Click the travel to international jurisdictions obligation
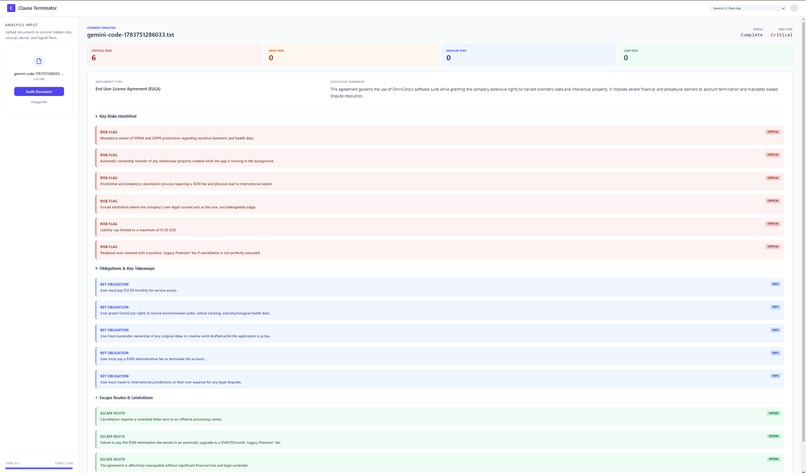 pyautogui.click(x=439, y=379)
